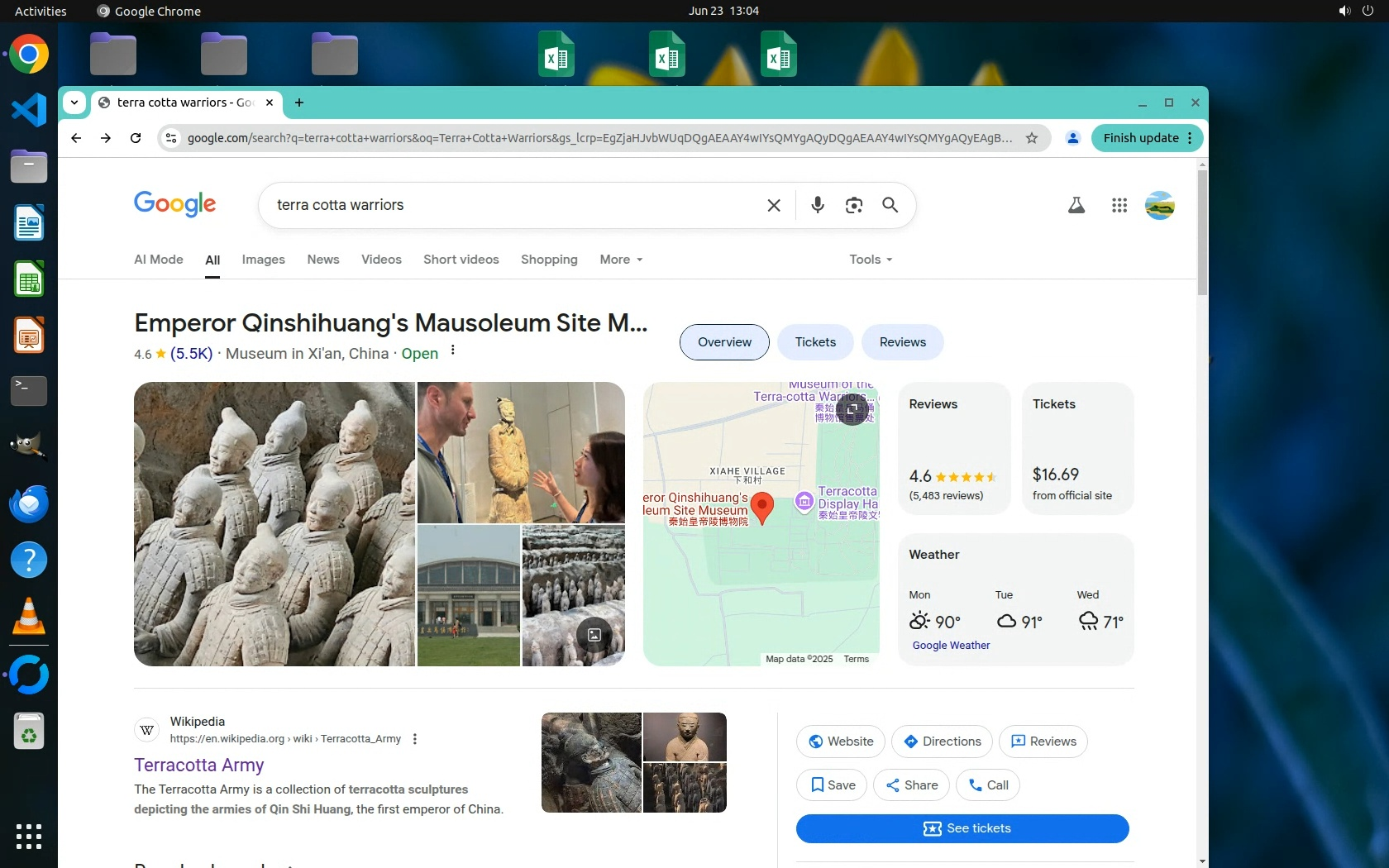Image resolution: width=1389 pixels, height=868 pixels.
Task: Open the Terracotta Army Wikipedia link
Action: pyautogui.click(x=198, y=765)
